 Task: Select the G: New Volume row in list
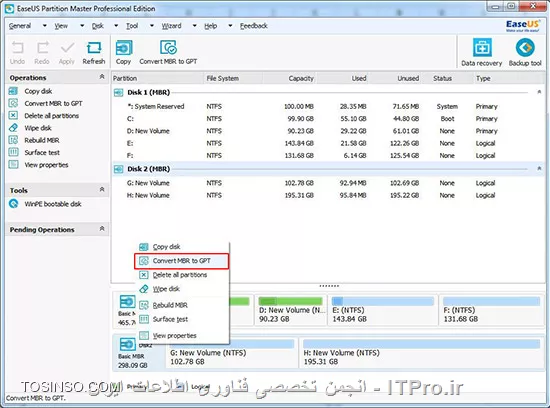click(327, 183)
